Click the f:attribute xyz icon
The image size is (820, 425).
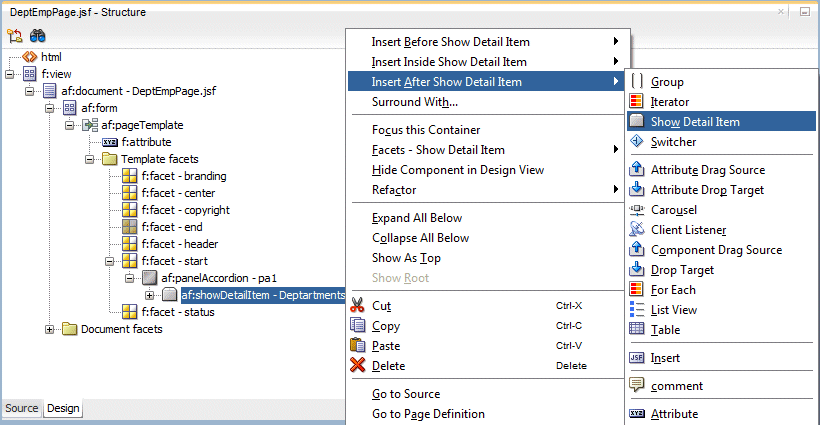(x=110, y=142)
